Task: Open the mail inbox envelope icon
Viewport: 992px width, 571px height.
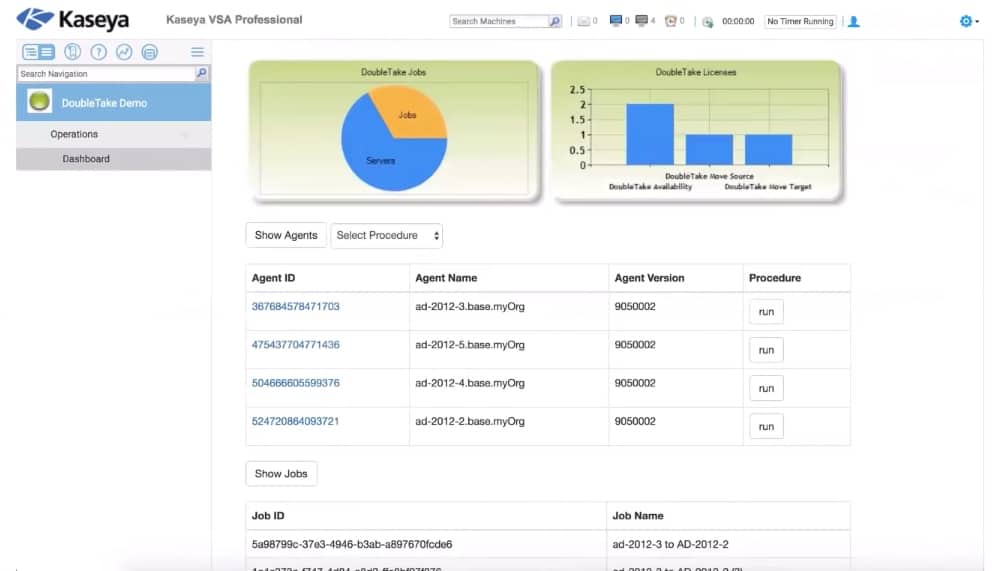Action: pos(584,21)
